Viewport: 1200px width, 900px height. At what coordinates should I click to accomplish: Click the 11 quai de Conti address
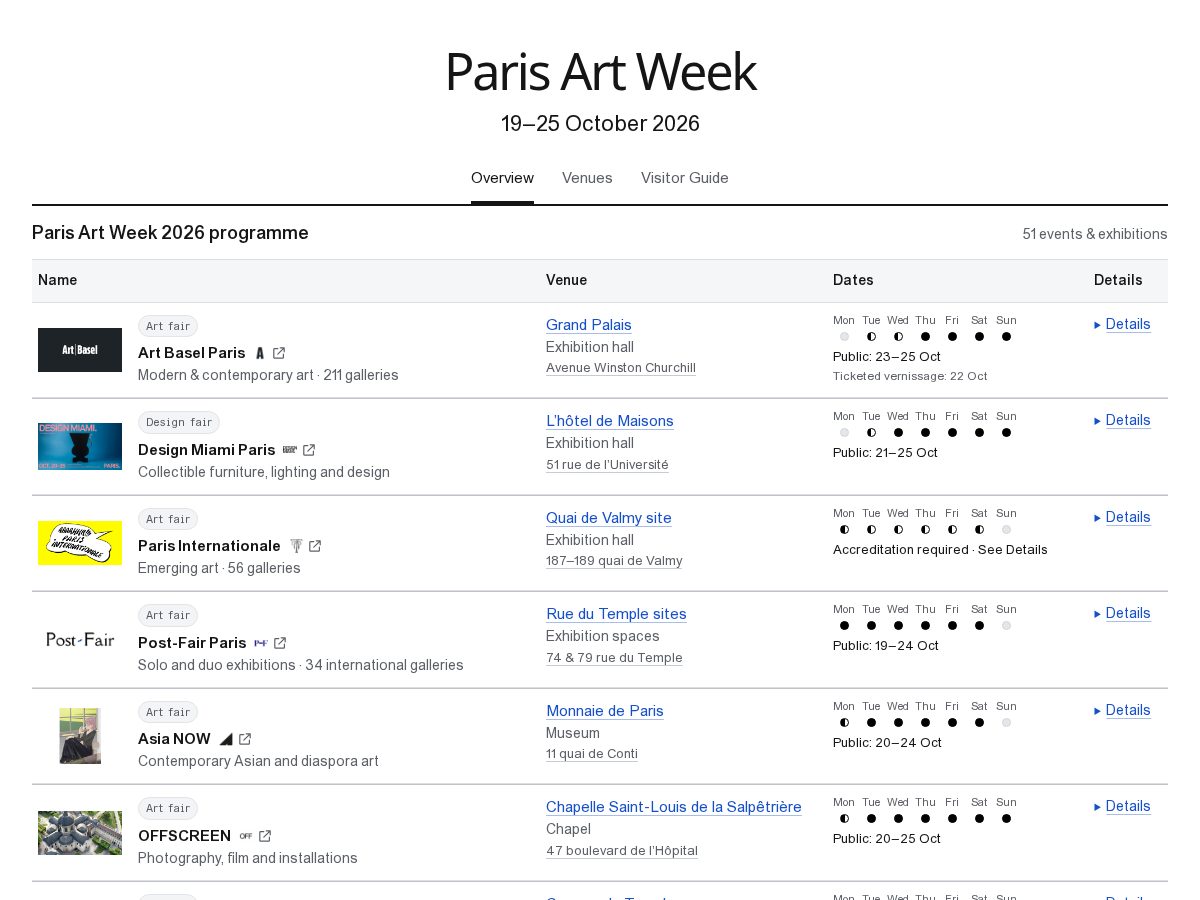[x=592, y=754]
